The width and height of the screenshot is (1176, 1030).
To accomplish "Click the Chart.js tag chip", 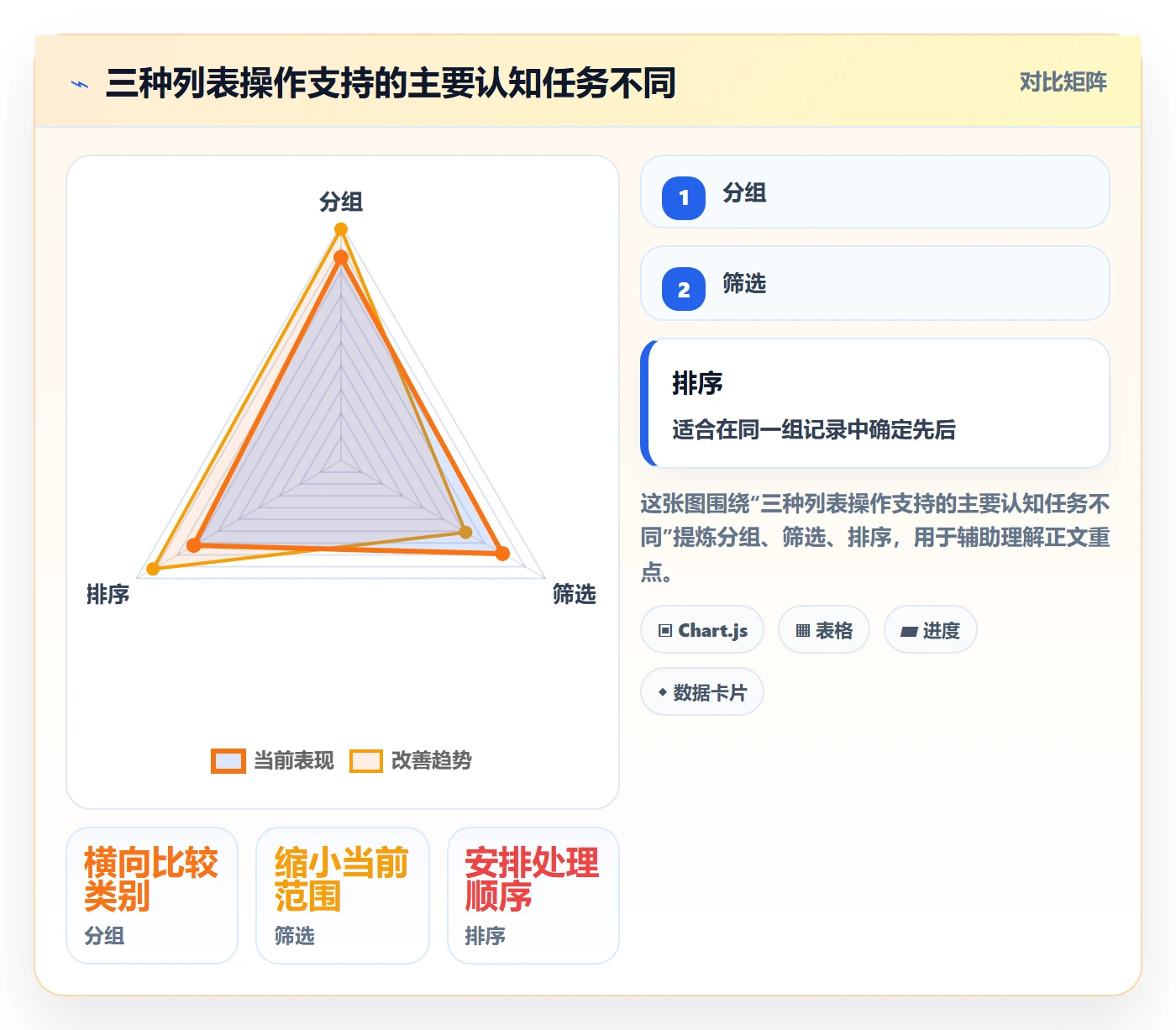I will point(702,630).
